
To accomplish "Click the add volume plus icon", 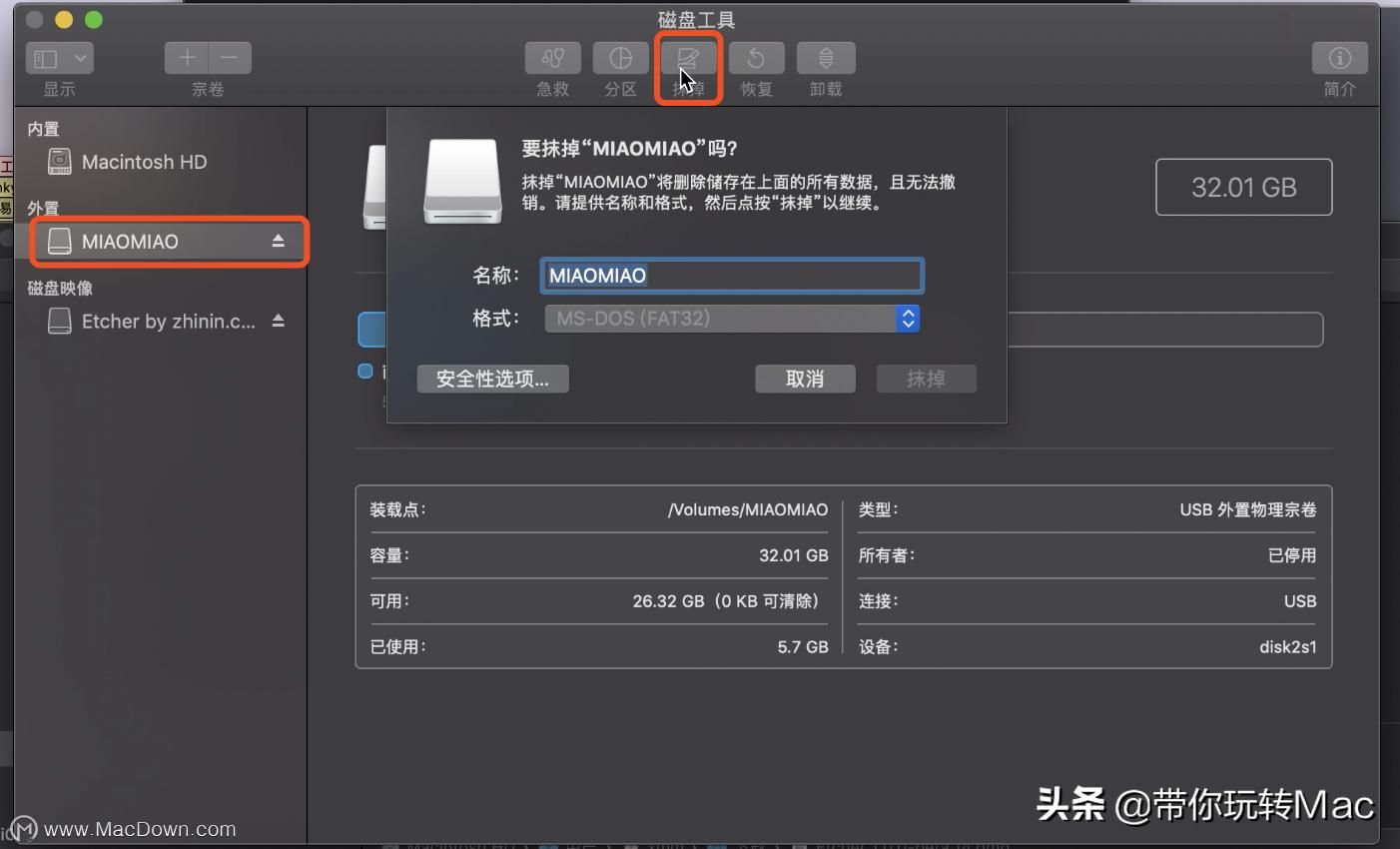I will pos(186,57).
